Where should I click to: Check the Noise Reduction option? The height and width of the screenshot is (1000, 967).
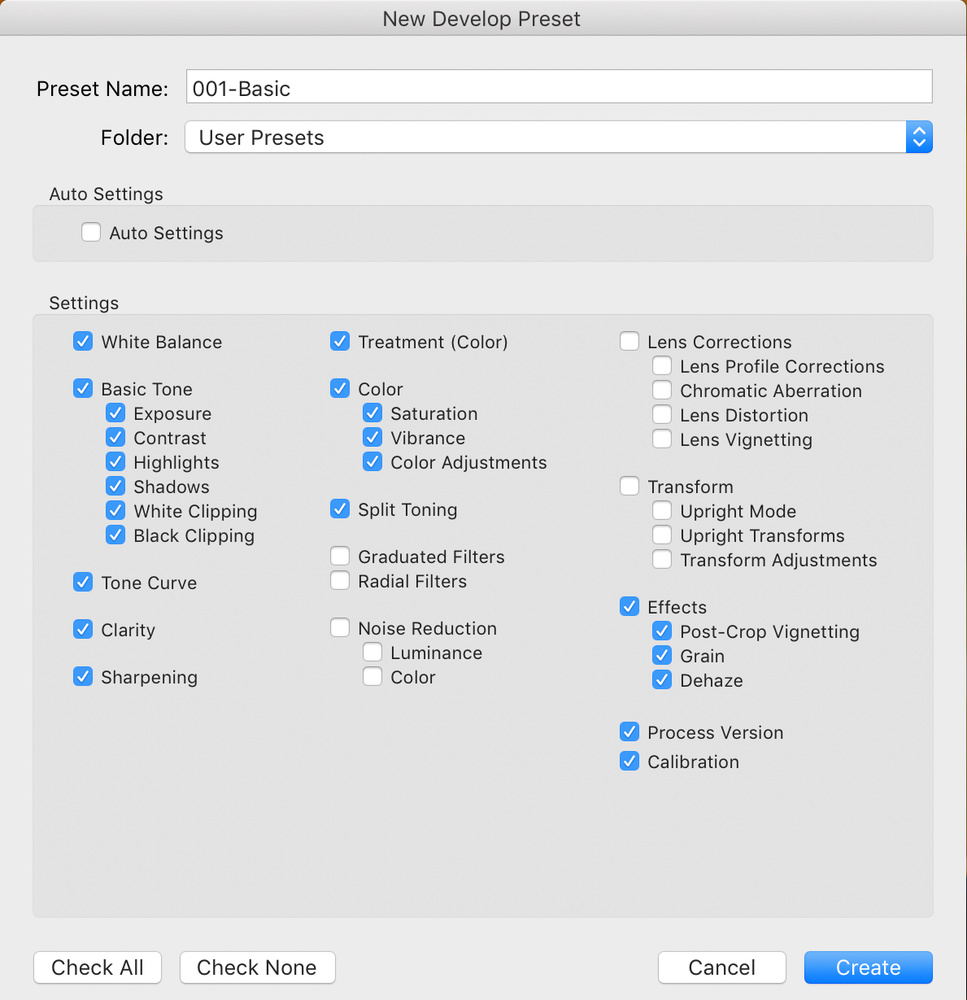click(x=340, y=628)
